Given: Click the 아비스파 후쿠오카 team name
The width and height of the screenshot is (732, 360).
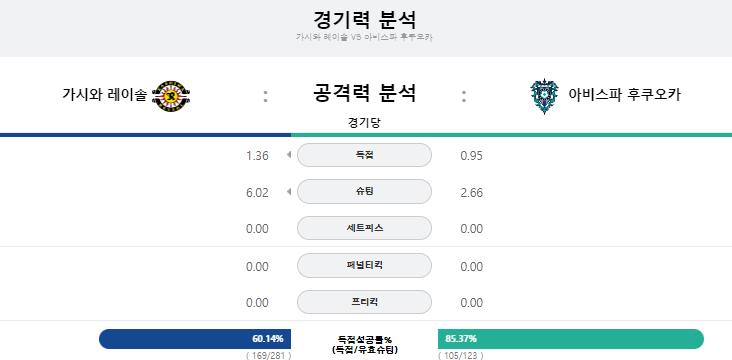Looking at the screenshot, I should tap(624, 95).
